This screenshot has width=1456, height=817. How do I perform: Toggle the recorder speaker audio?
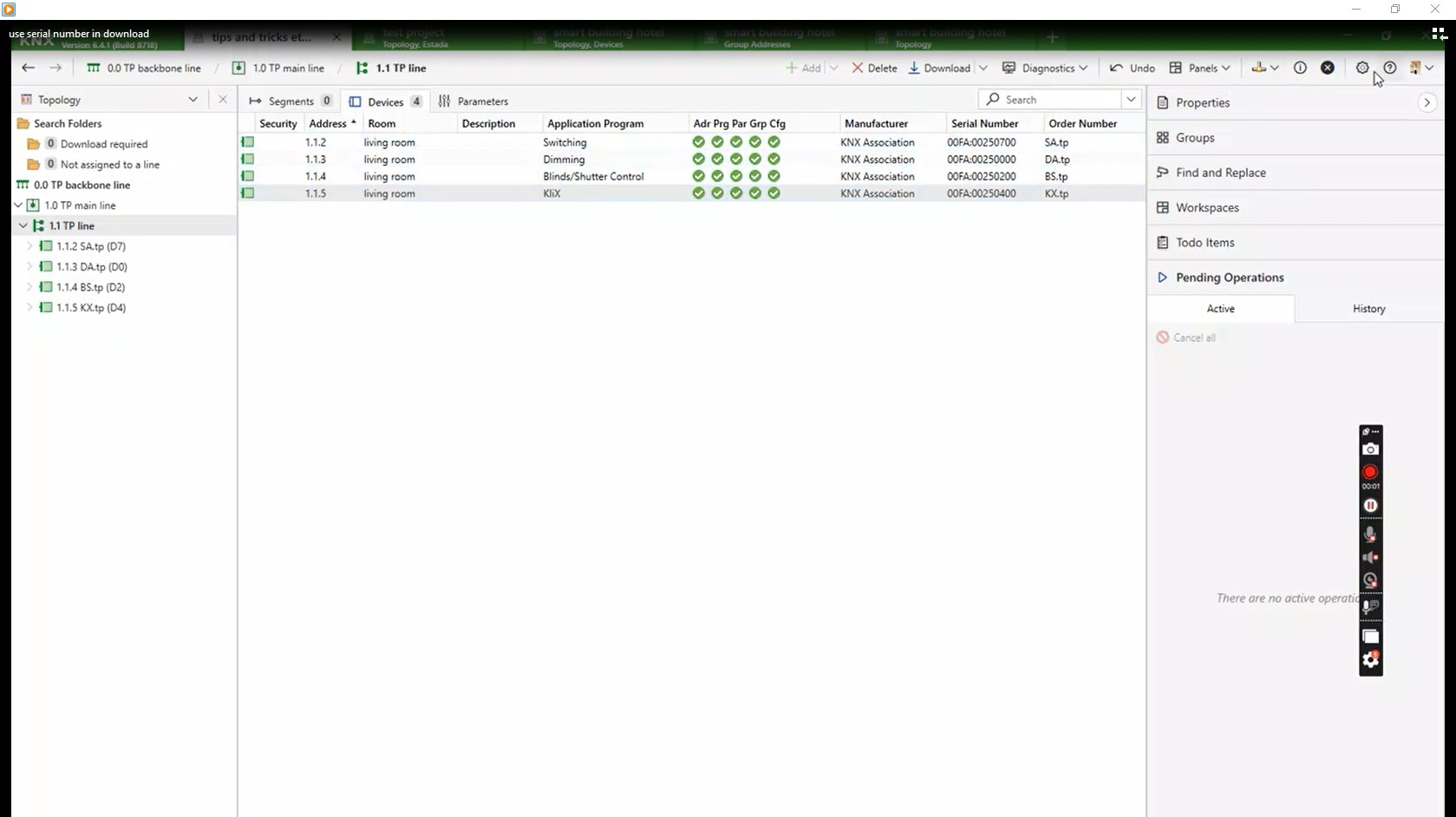click(1370, 558)
